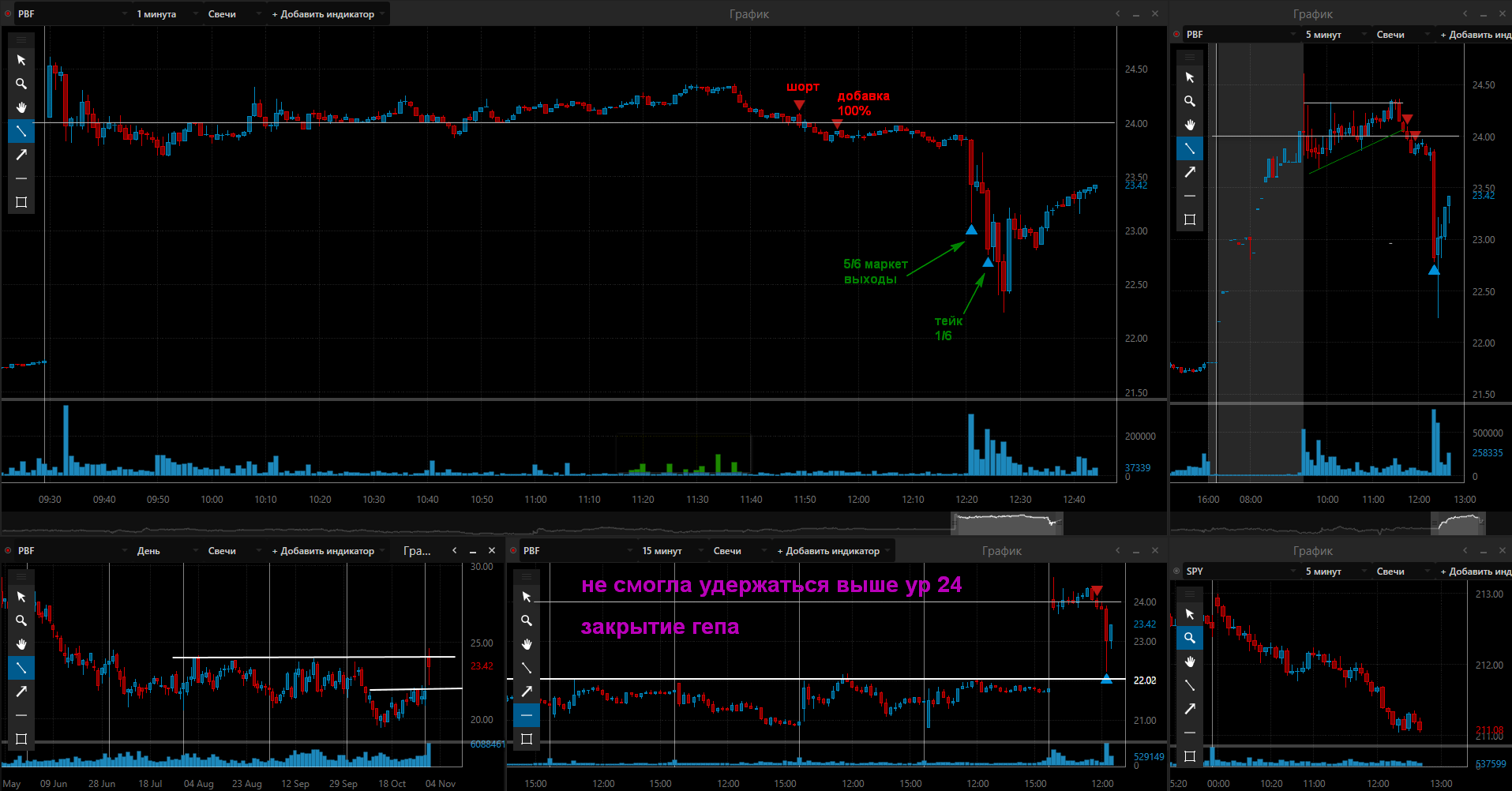Open the '5 минут' timeframe dropdown in the PBF chart

[x=1336, y=34]
